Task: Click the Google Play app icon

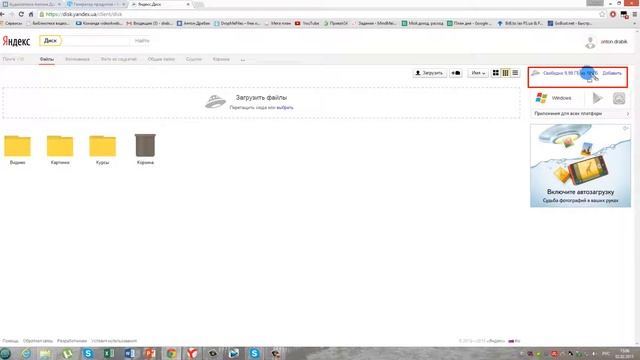Action: [x=598, y=98]
